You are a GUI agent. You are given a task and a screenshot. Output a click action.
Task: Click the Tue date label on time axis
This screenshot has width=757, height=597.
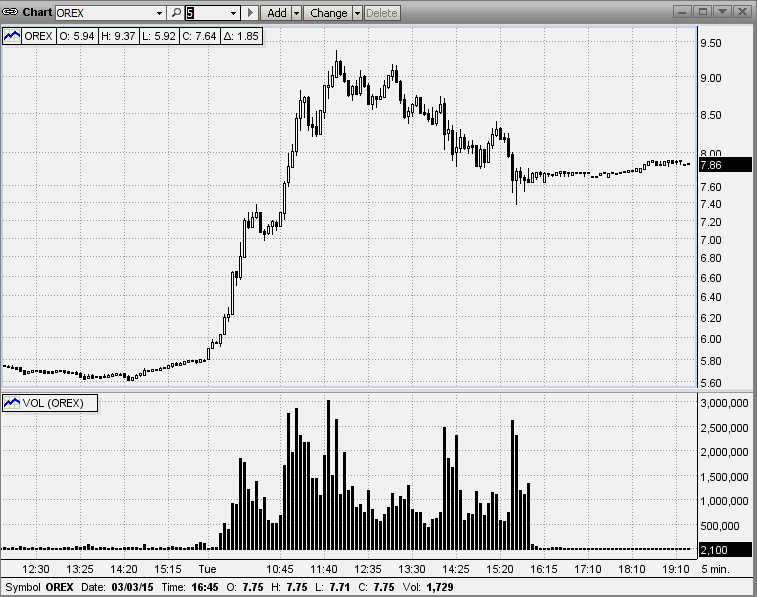coord(208,569)
